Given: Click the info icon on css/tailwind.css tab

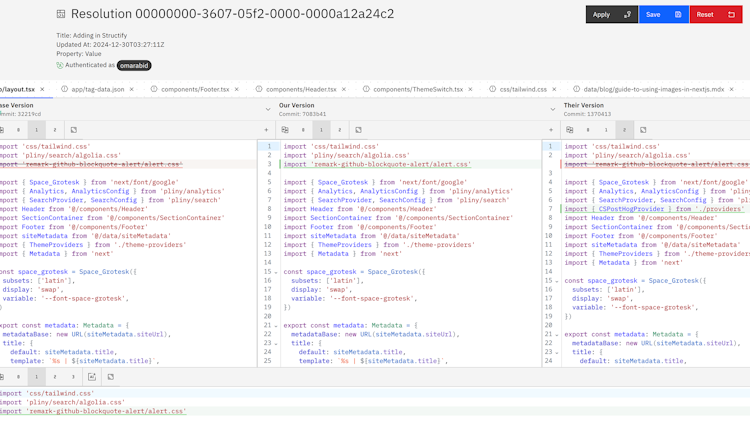Looking at the screenshot, I should (492, 89).
